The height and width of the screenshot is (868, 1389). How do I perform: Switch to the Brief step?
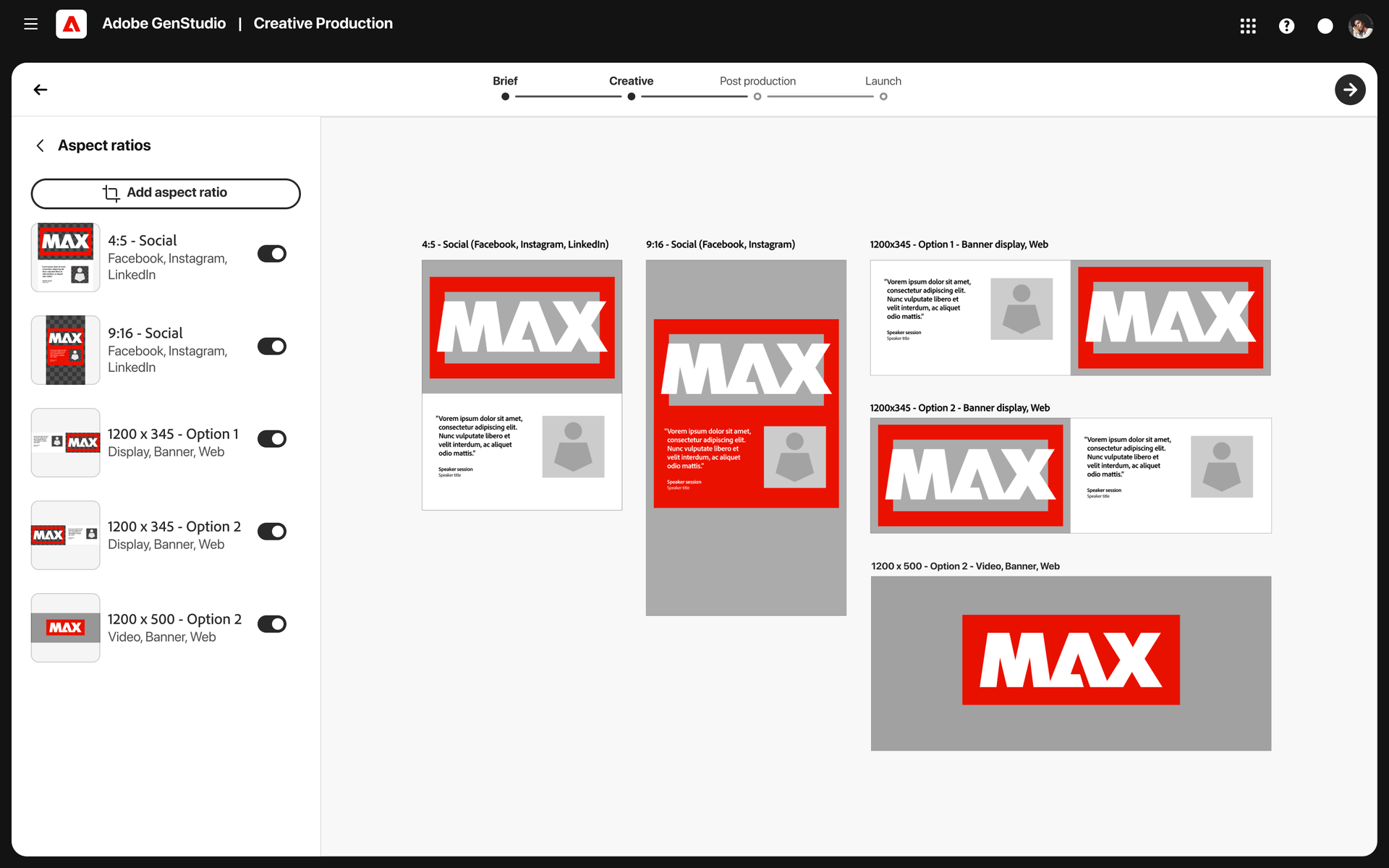tap(505, 81)
